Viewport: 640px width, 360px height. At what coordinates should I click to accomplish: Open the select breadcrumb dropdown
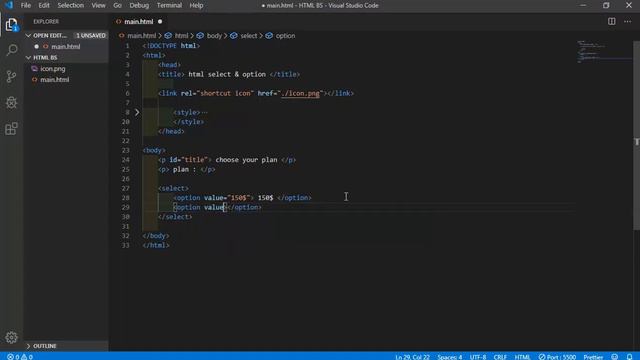click(x=244, y=36)
